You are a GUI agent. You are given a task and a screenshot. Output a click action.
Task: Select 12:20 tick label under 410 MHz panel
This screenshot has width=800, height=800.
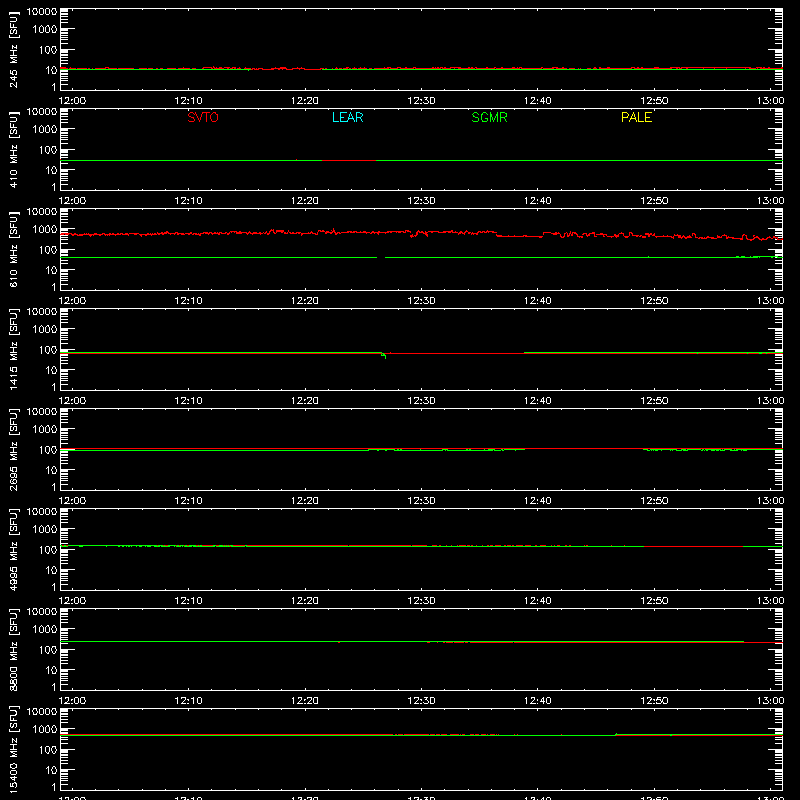[x=305, y=201]
